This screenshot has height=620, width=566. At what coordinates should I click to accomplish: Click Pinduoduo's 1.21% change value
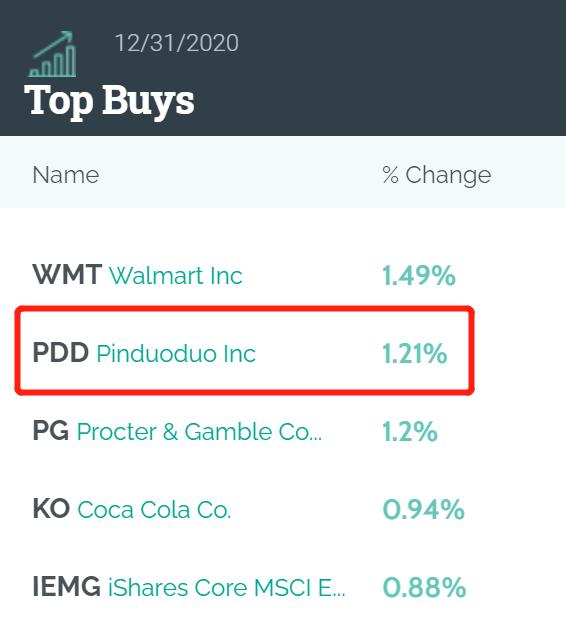coord(415,353)
